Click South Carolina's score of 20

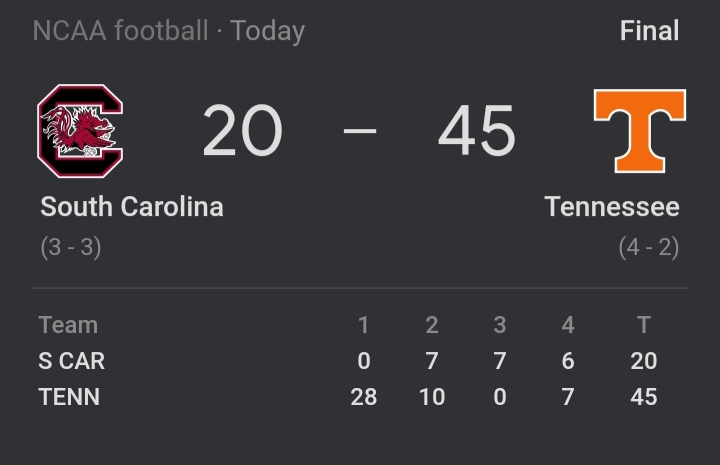[x=242, y=131]
